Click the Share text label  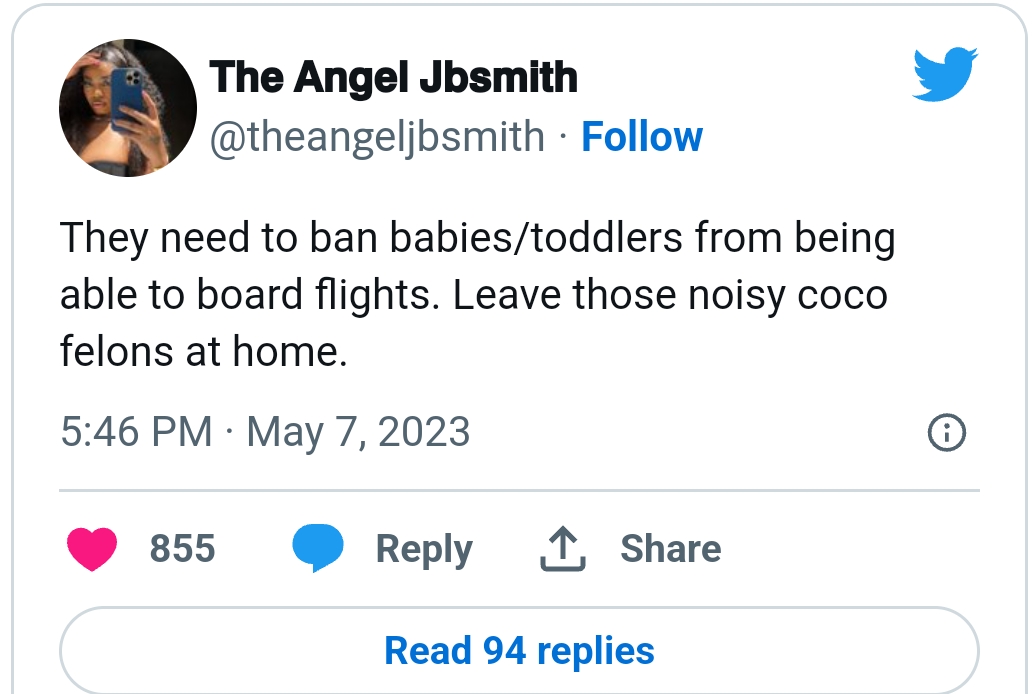pyautogui.click(x=670, y=549)
